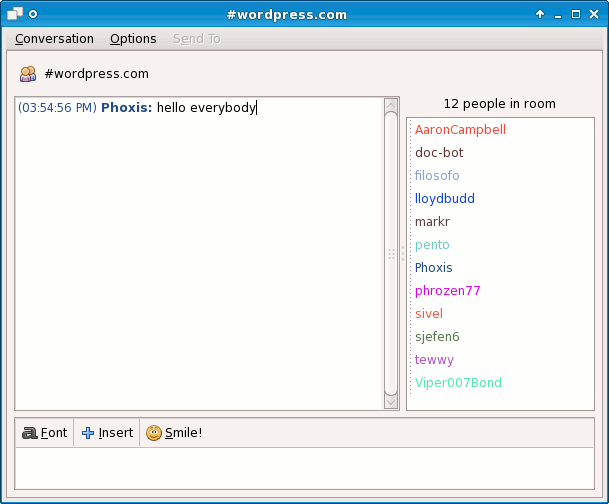609x504 pixels.
Task: Click the window menu icon in title bar
Action: [x=15, y=14]
